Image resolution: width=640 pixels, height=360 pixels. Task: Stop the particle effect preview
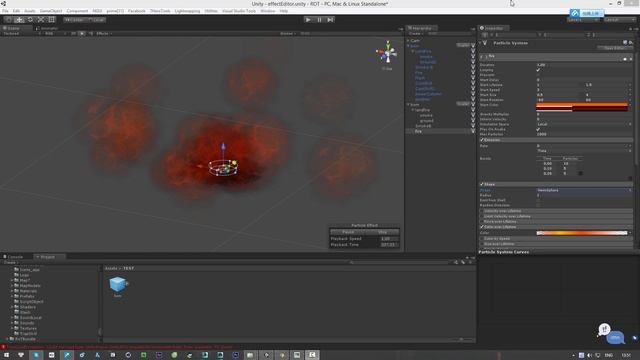382,232
